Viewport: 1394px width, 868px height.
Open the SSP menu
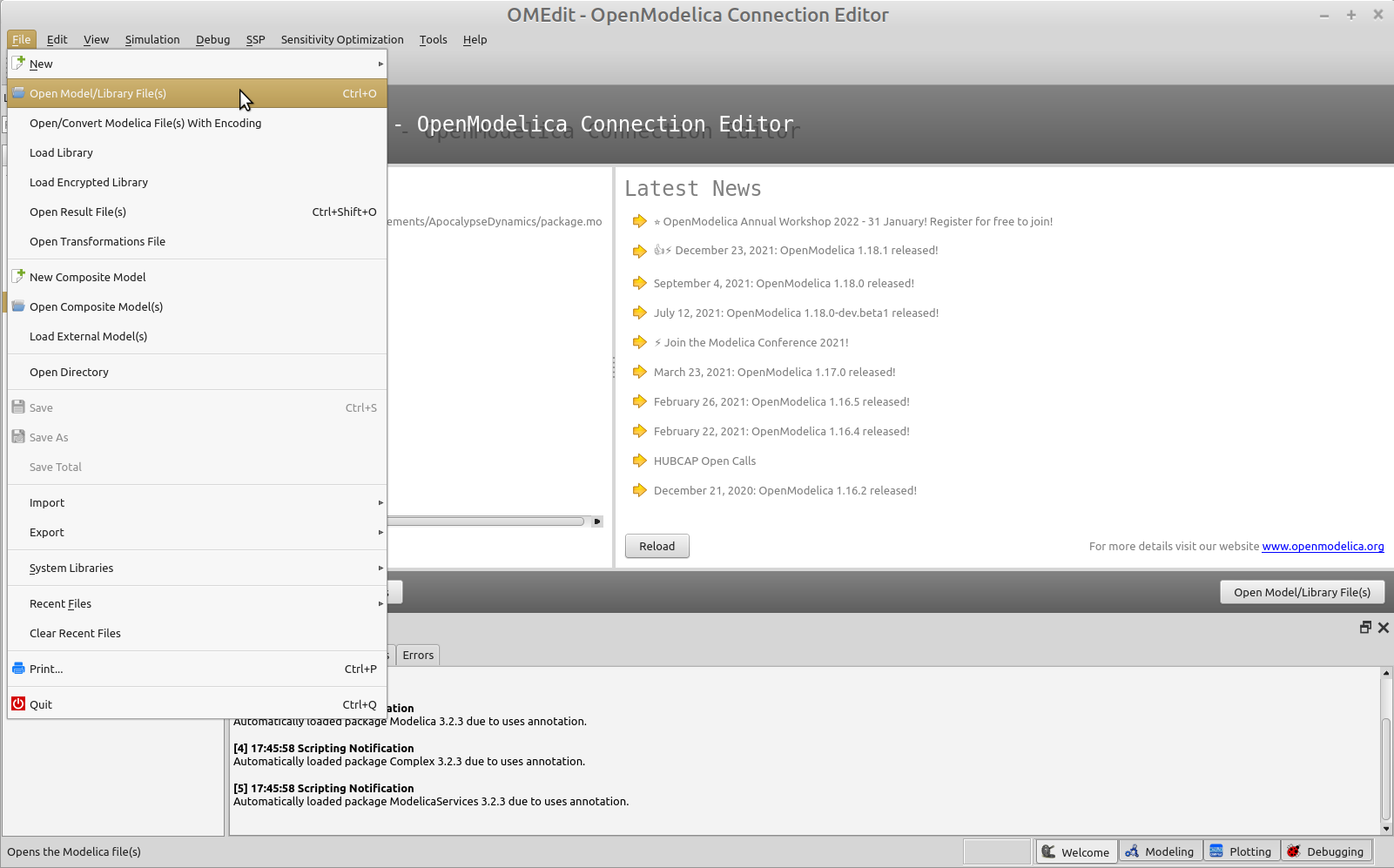point(255,39)
